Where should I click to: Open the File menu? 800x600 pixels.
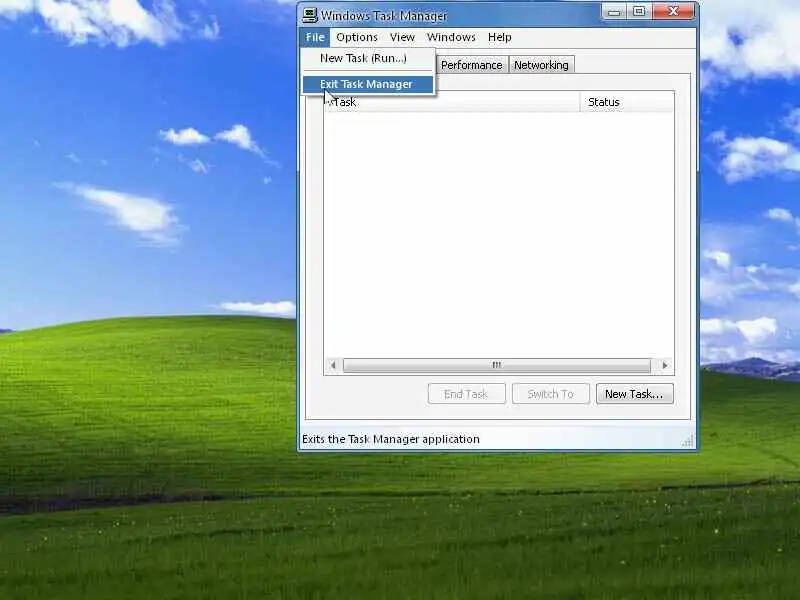pos(315,37)
